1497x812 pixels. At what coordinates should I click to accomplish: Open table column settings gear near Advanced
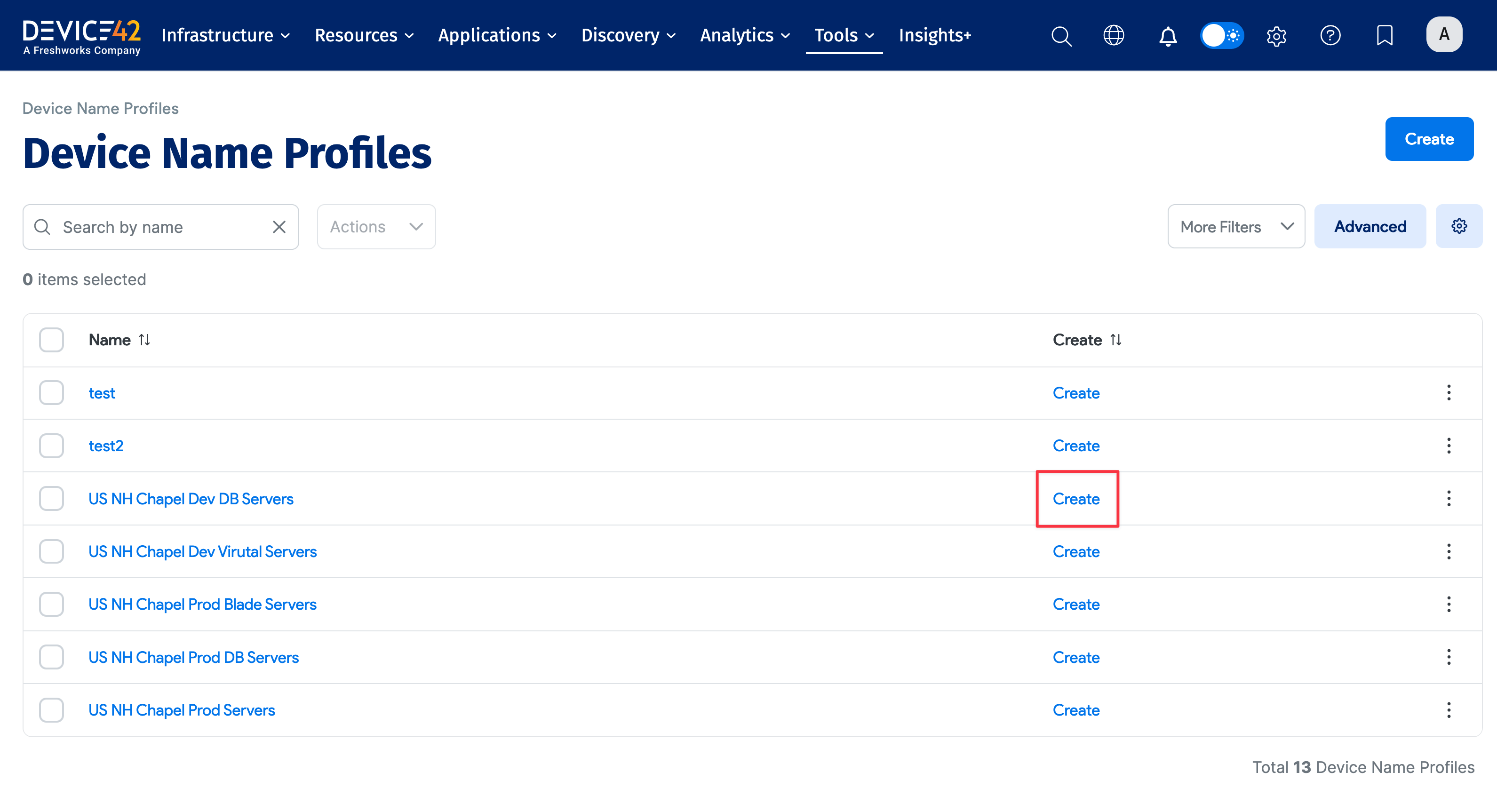pyautogui.click(x=1459, y=226)
